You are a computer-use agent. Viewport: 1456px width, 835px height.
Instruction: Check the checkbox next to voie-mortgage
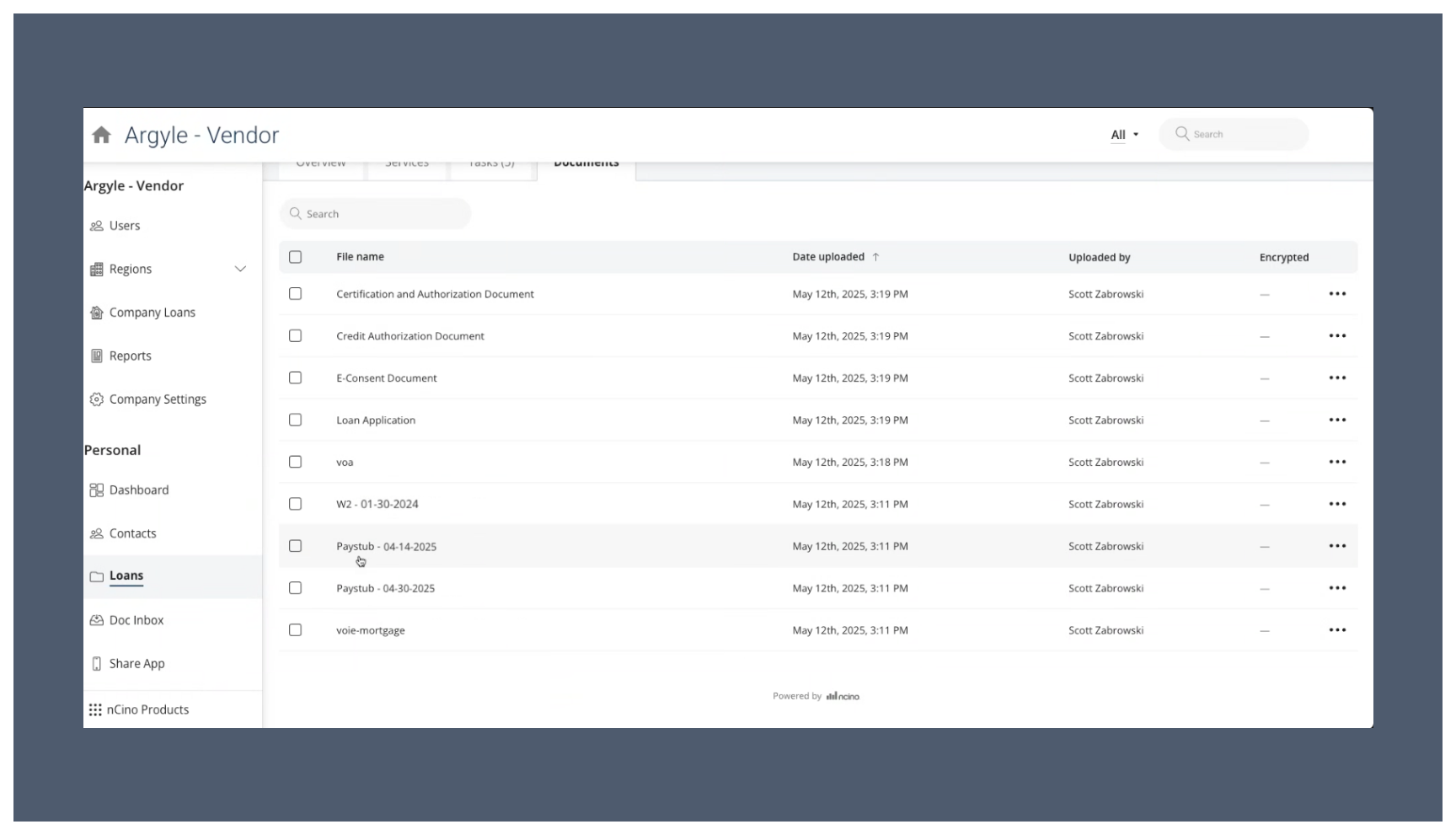tap(295, 629)
